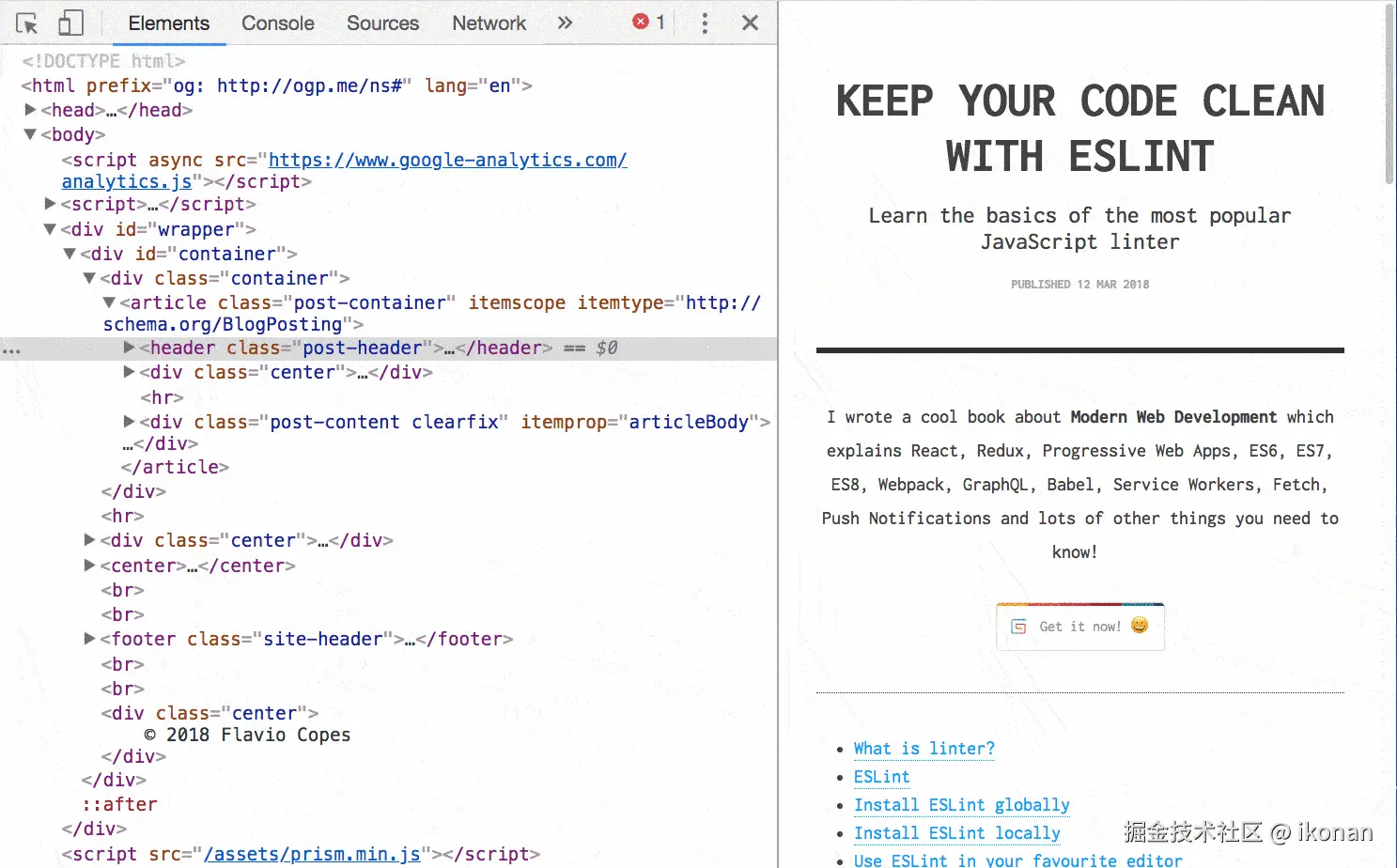Viewport: 1397px width, 868px height.
Task: Follow the What is linter? link
Action: click(x=924, y=749)
